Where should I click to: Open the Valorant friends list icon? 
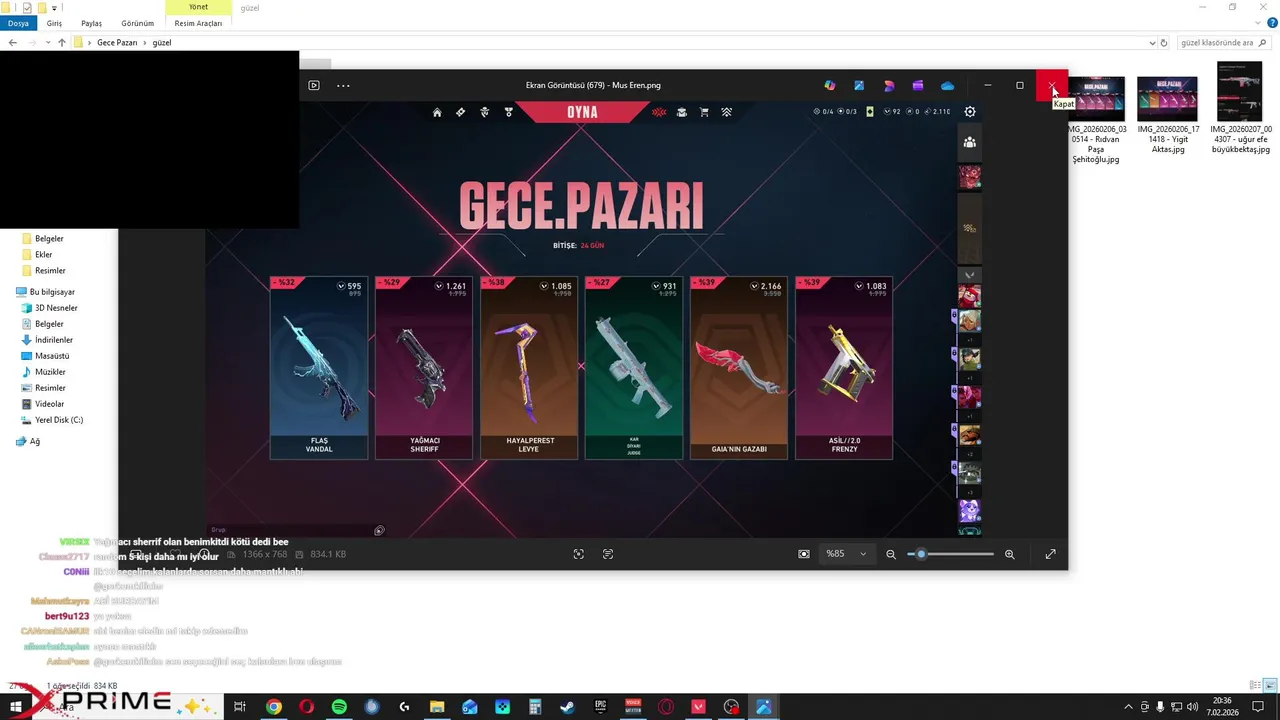pos(969,142)
